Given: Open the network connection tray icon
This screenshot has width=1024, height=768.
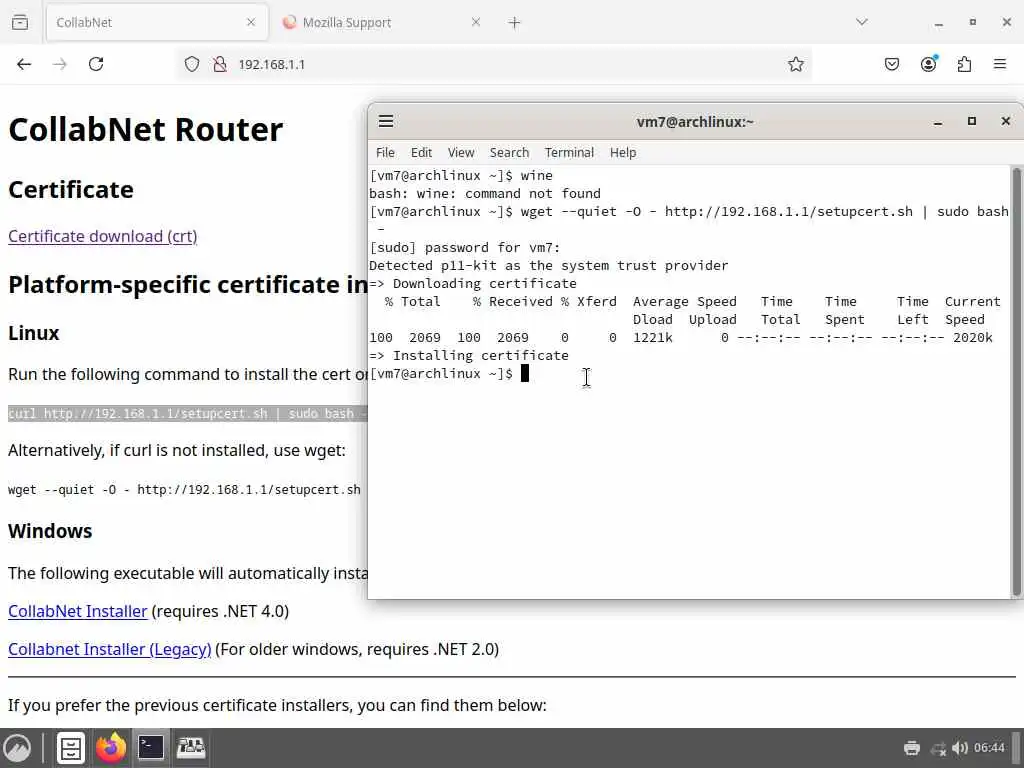Looking at the screenshot, I should pyautogui.click(x=938, y=748).
